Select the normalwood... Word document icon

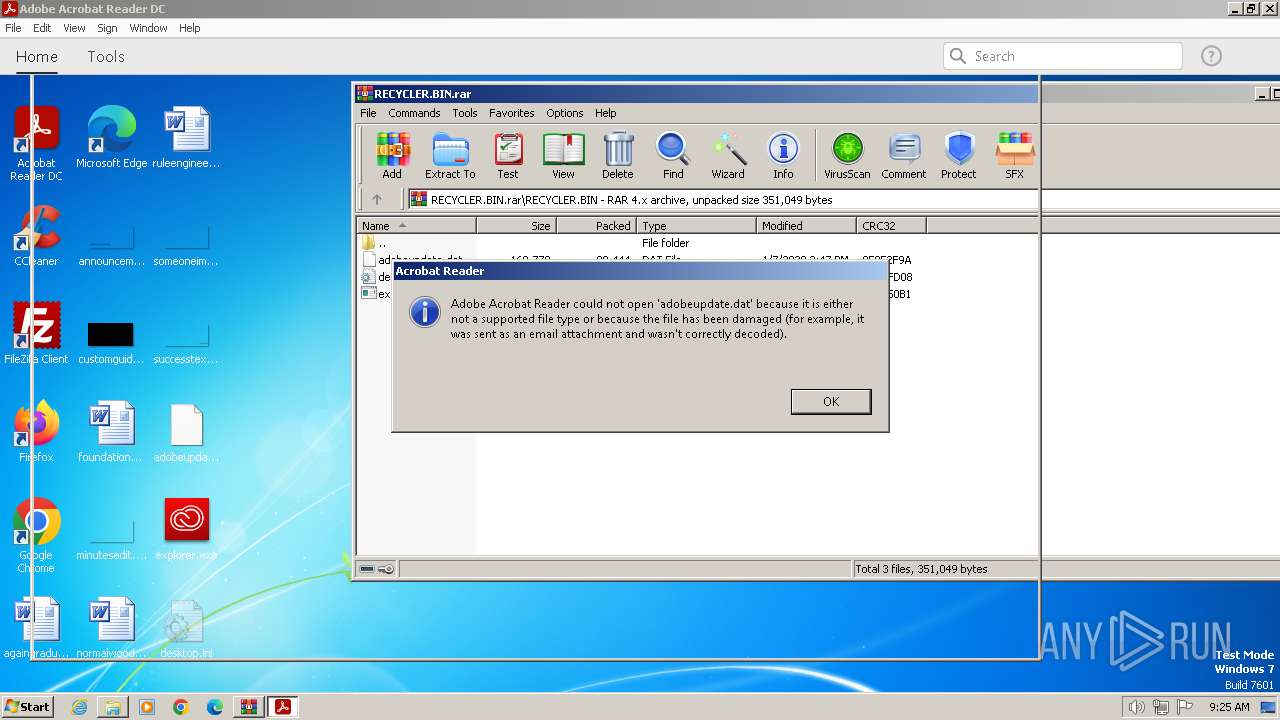click(112, 628)
